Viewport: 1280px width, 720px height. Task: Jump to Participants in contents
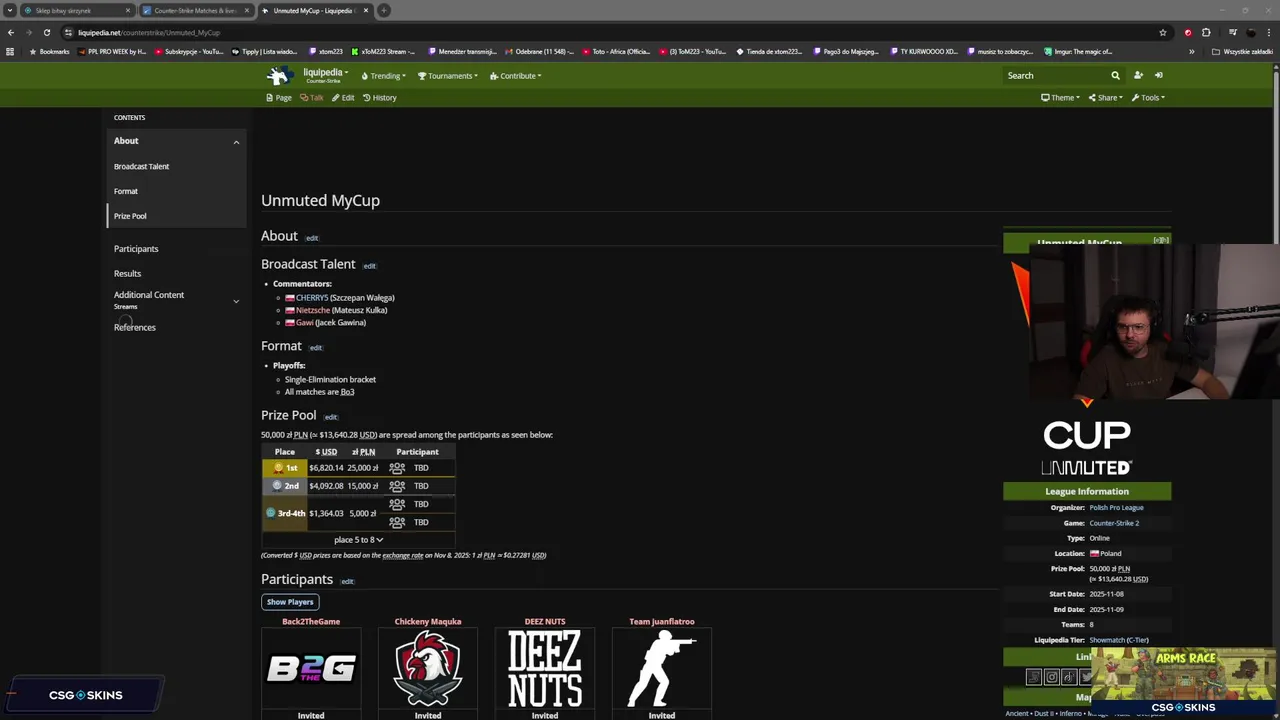pos(136,249)
